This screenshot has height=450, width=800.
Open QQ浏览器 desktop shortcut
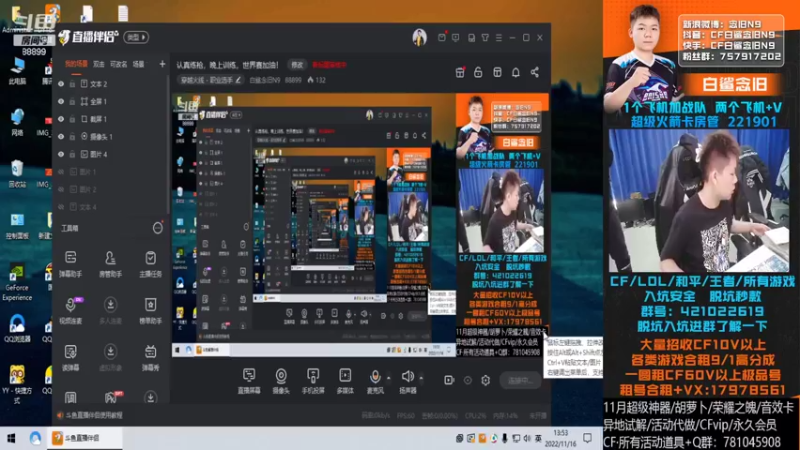click(17, 328)
